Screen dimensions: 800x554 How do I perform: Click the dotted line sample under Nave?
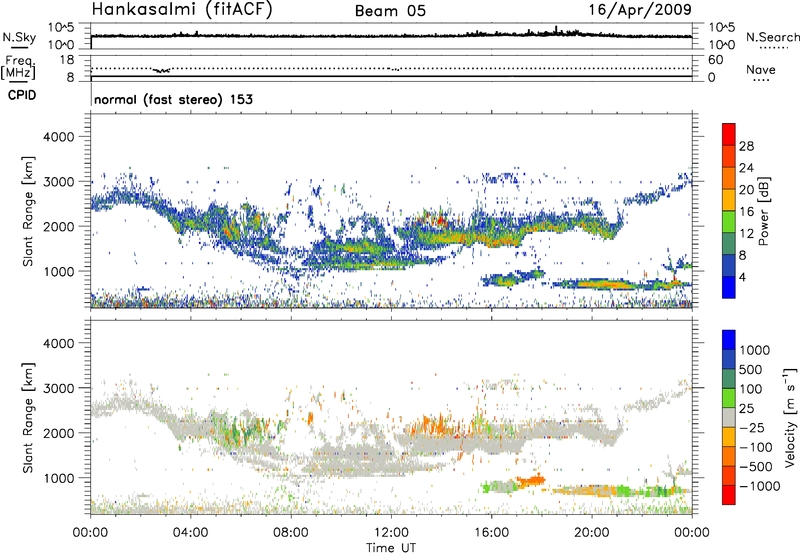point(762,80)
